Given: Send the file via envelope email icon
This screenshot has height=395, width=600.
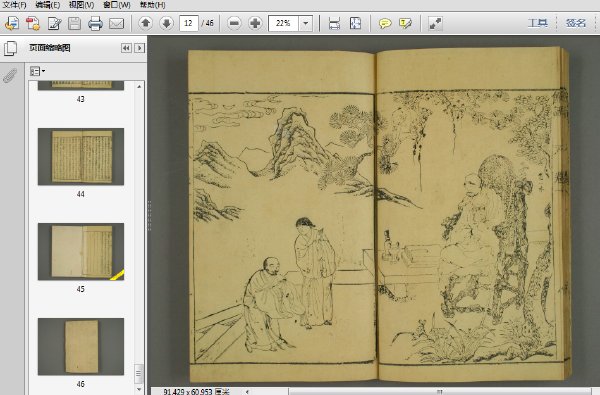Looking at the screenshot, I should pyautogui.click(x=116, y=23).
